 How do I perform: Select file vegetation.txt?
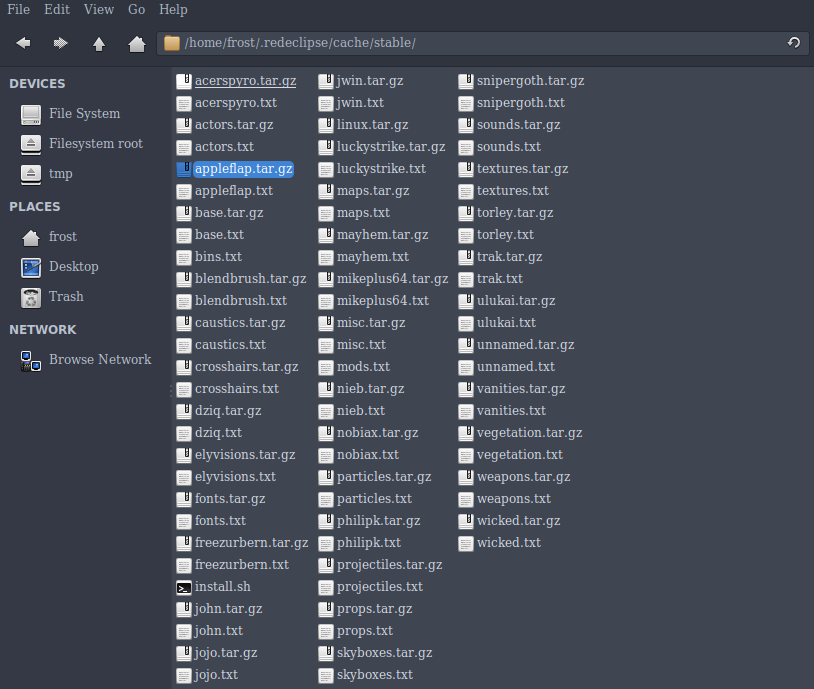pos(520,455)
